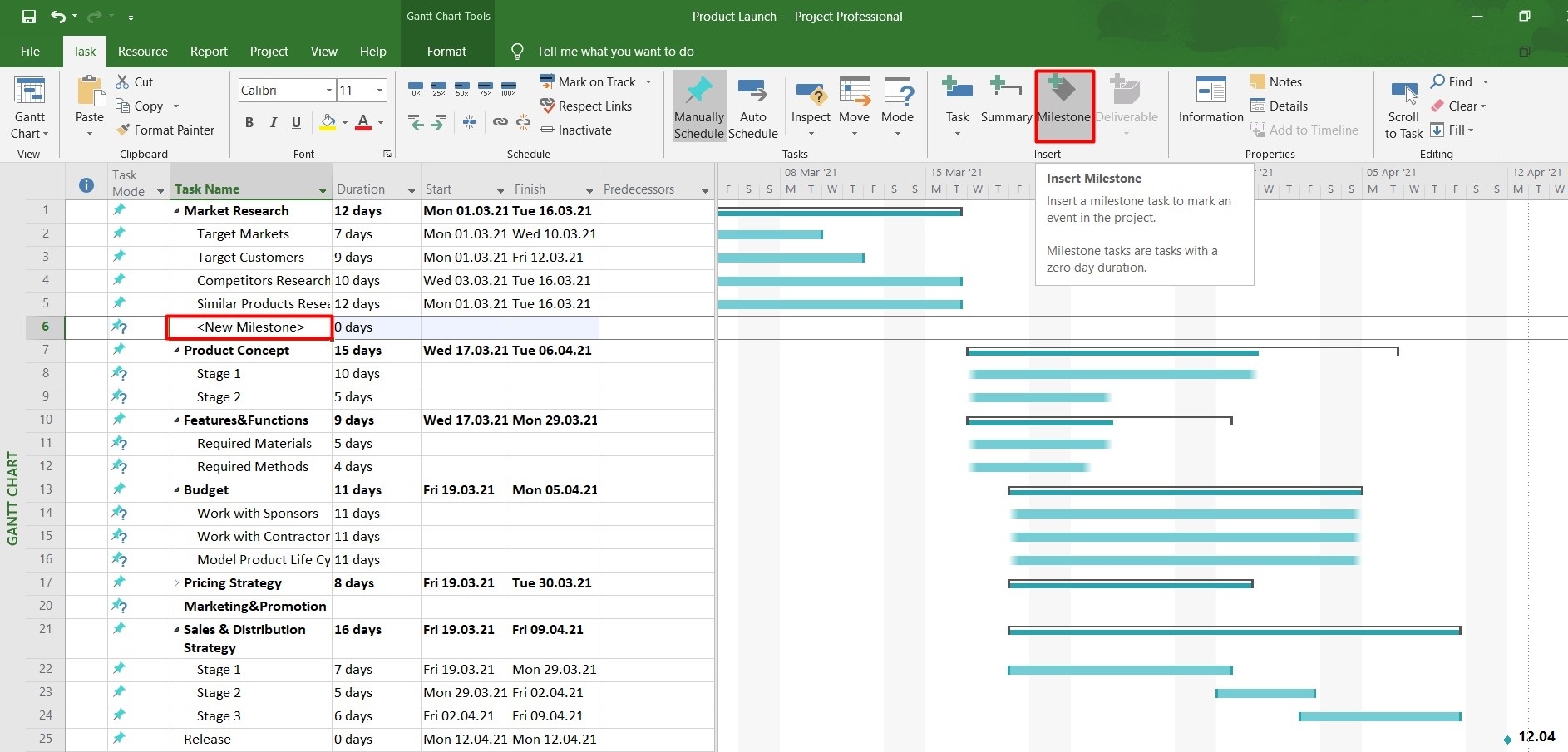
Task: Insert a Milestone task
Action: (1063, 105)
